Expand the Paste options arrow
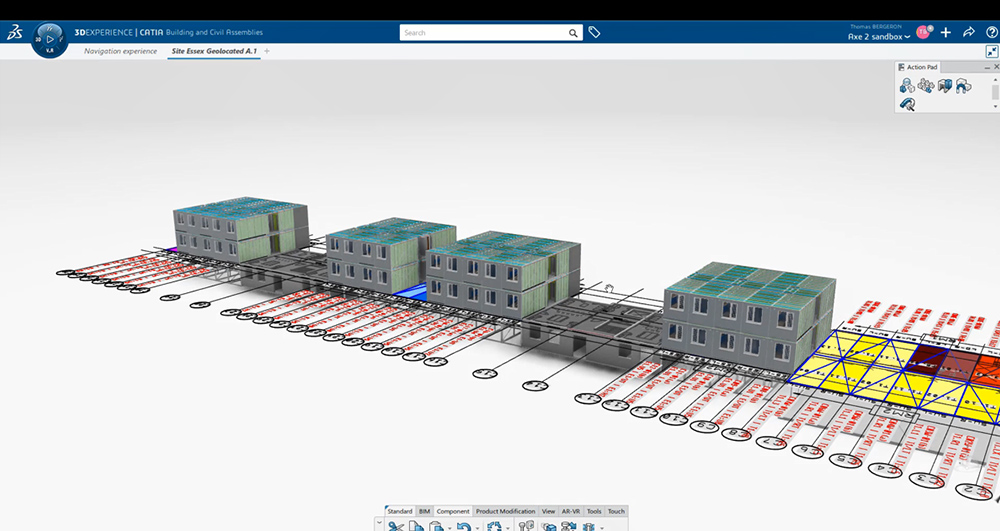Image resolution: width=1000 pixels, height=531 pixels. pyautogui.click(x=450, y=528)
